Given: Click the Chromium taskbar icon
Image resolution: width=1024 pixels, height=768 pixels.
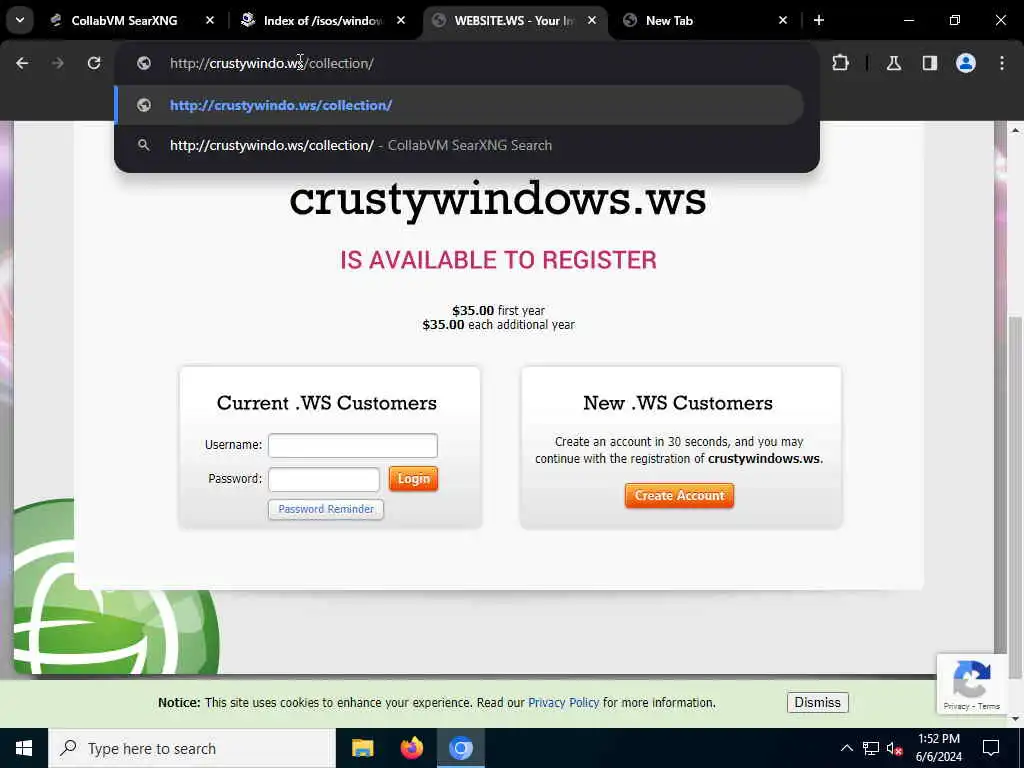Looking at the screenshot, I should click(460, 748).
